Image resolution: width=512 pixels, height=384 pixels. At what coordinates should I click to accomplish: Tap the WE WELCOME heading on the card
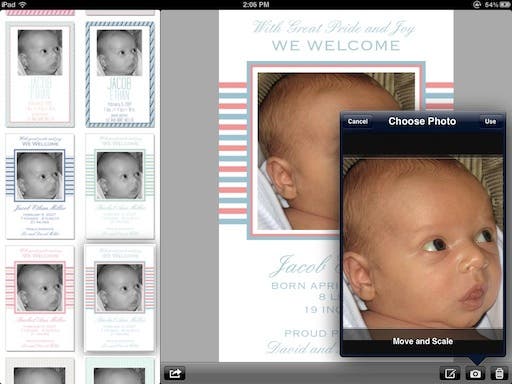click(336, 46)
